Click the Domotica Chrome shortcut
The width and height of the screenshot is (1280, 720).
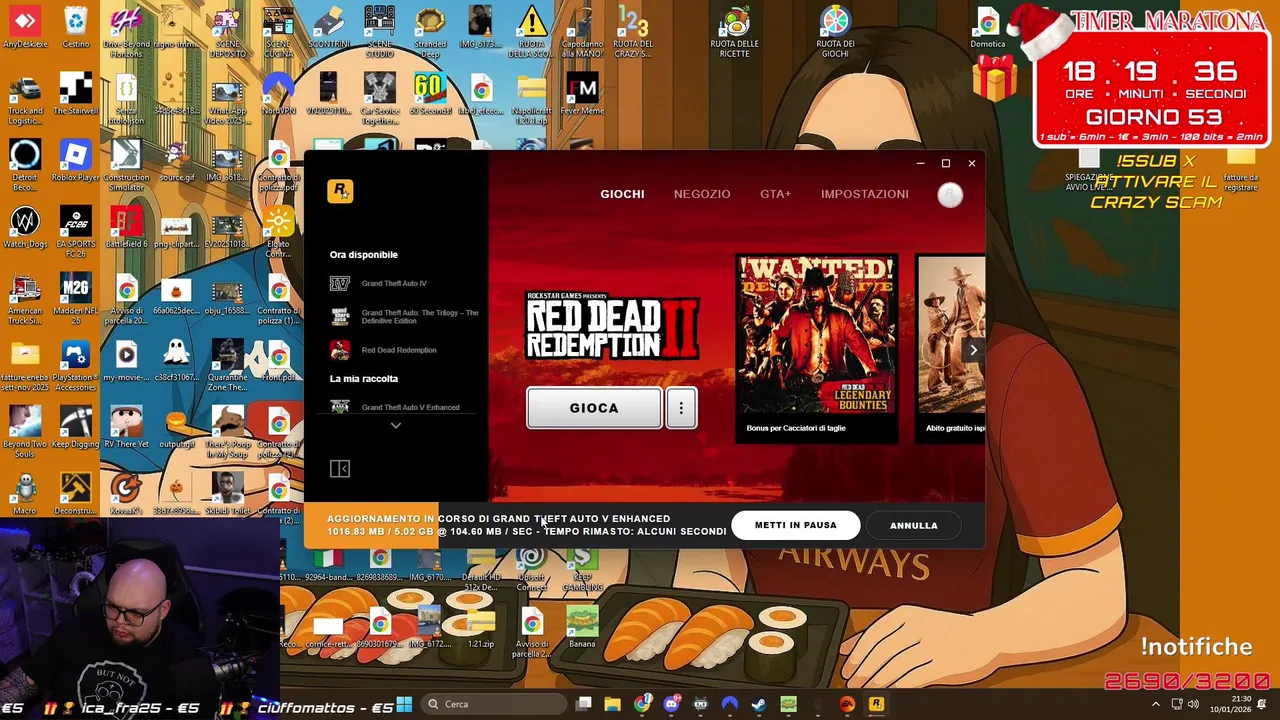click(988, 28)
